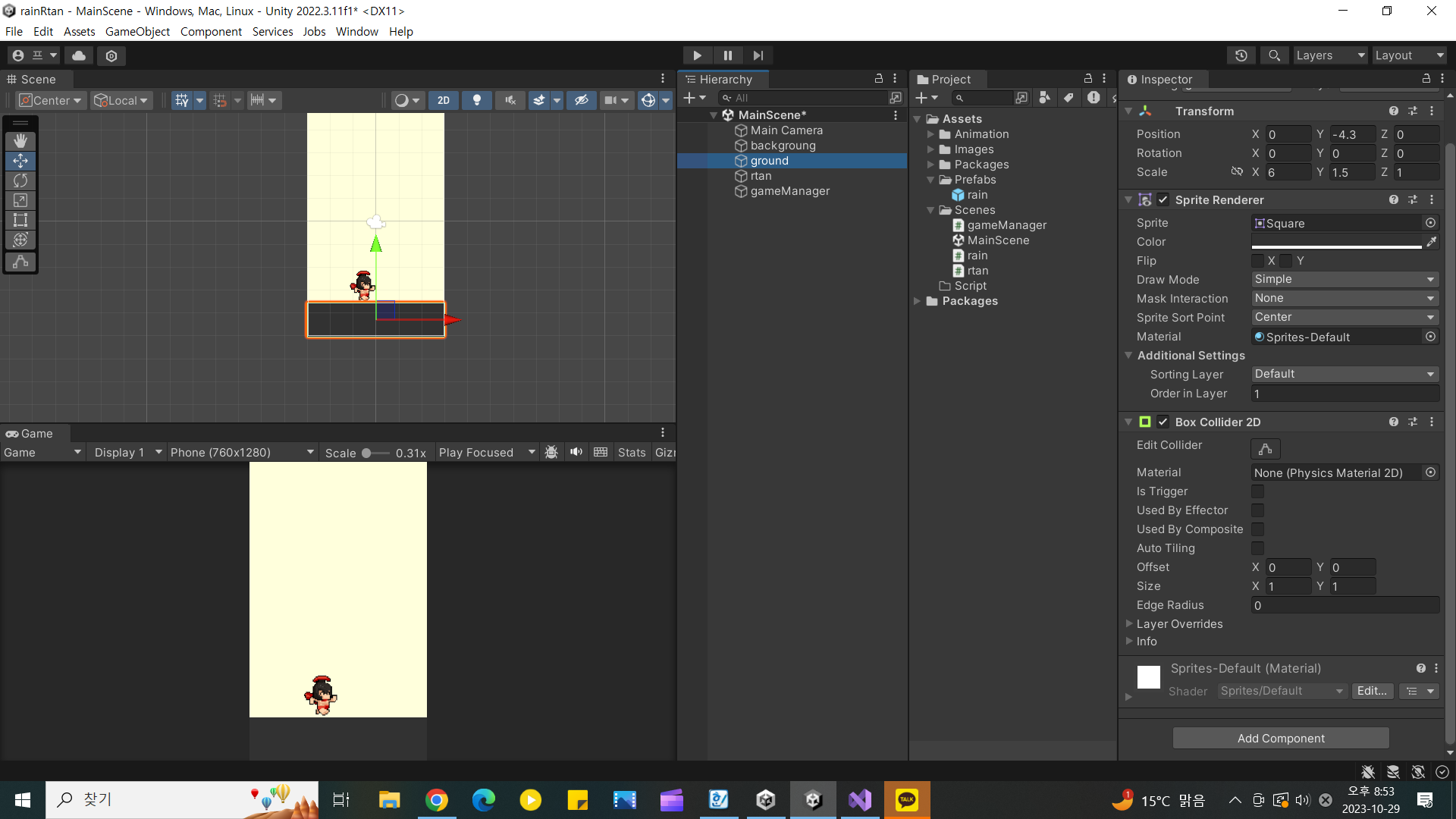This screenshot has height=819, width=1456.
Task: Open Undo History
Action: (x=1241, y=55)
